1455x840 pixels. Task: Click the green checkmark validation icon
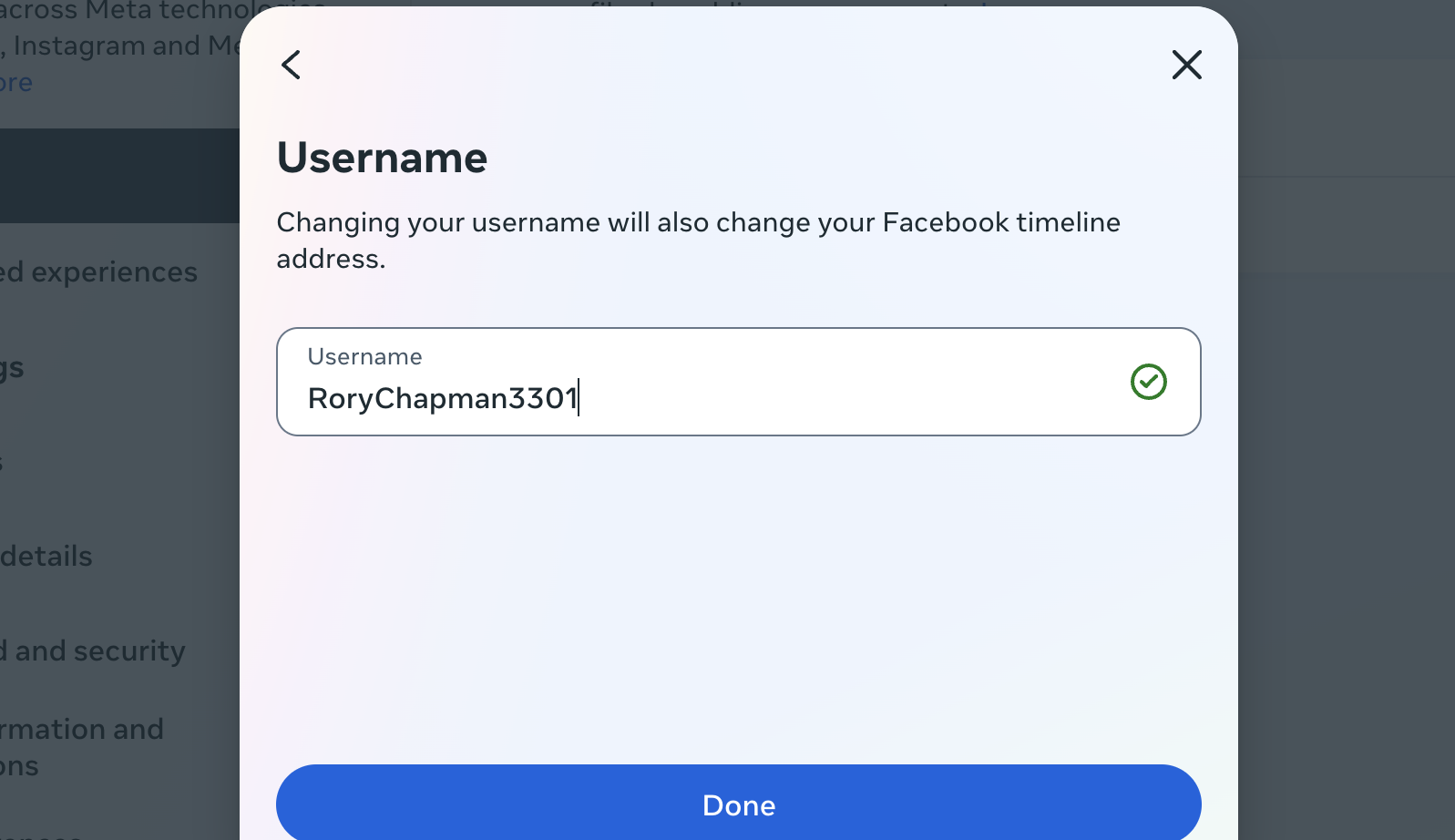(1149, 382)
